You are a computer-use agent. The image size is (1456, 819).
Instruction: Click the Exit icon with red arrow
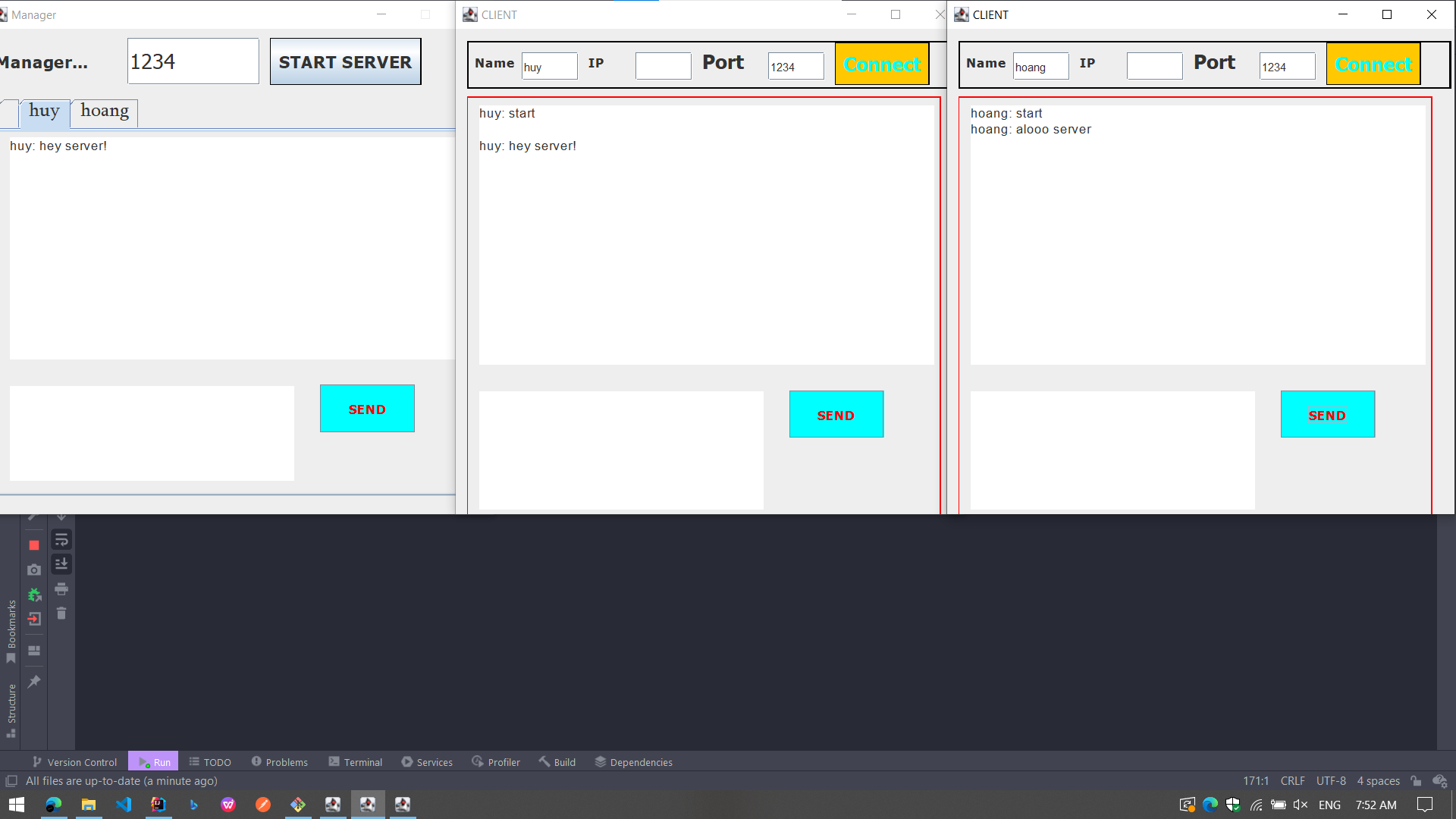(x=34, y=619)
